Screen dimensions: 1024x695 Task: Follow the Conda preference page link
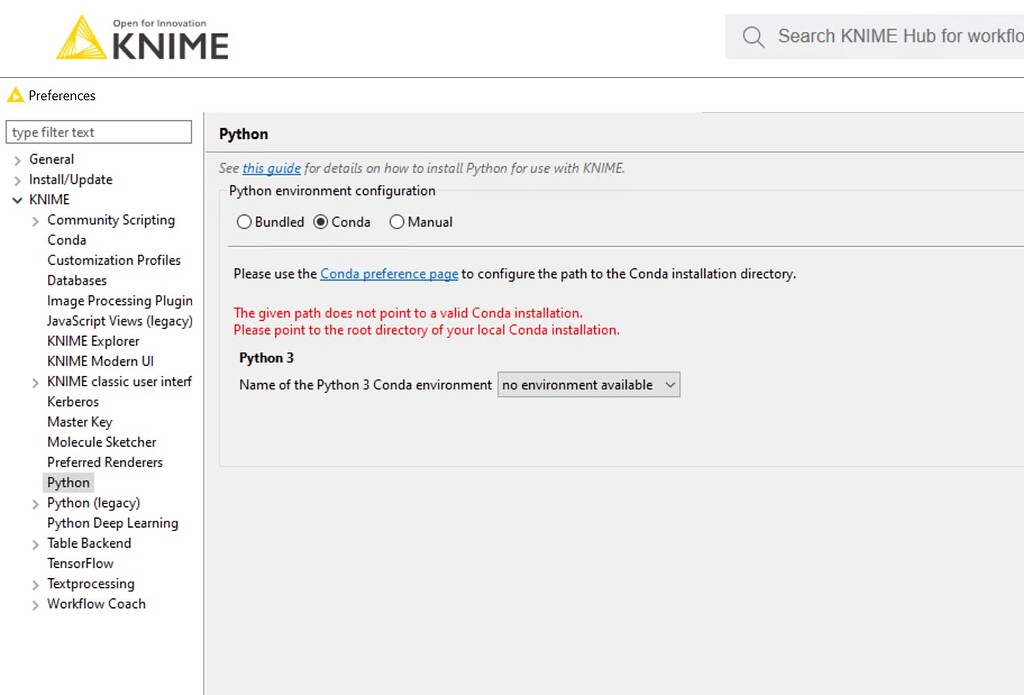click(x=389, y=273)
